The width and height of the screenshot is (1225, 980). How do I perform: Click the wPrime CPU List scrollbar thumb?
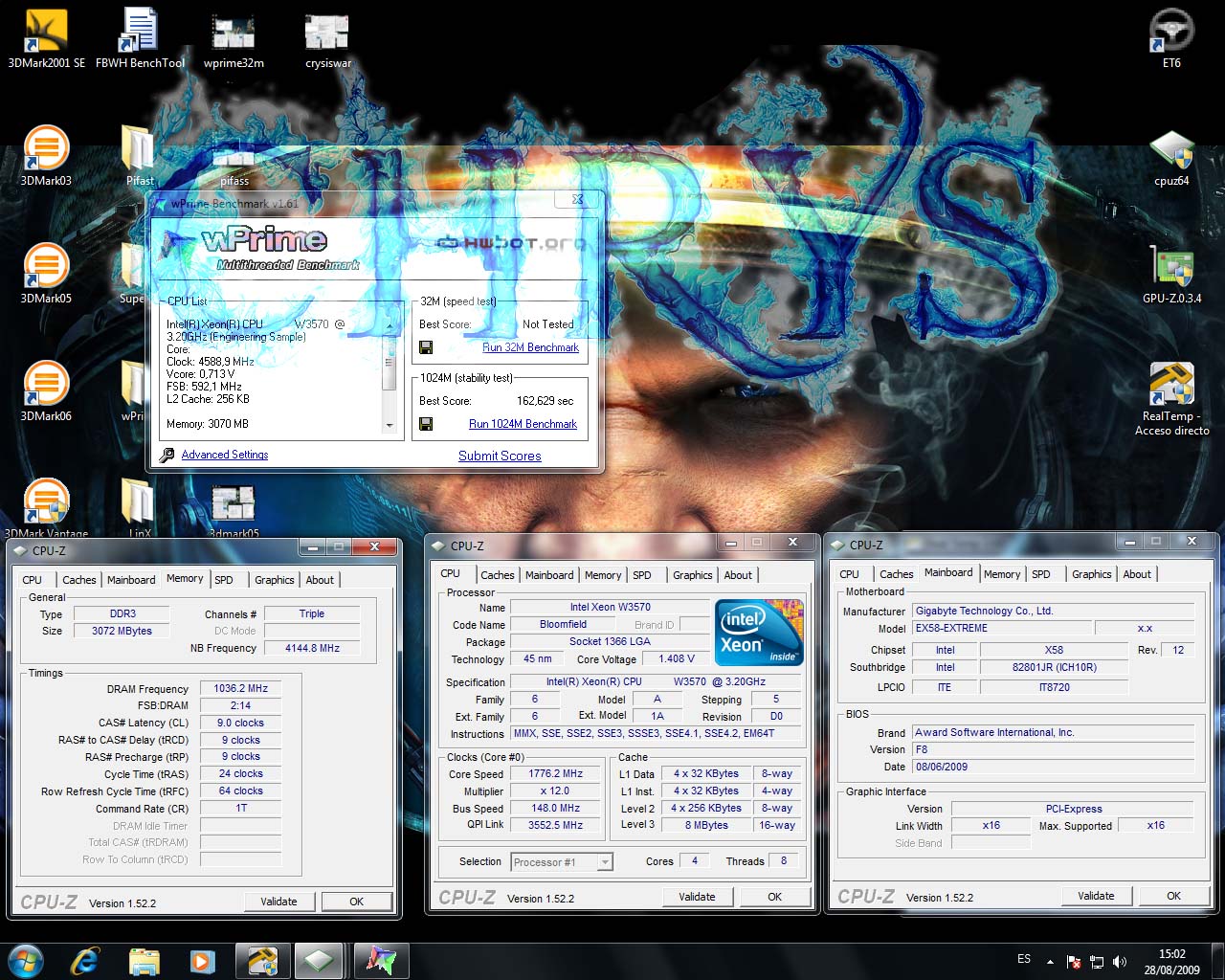[390, 362]
